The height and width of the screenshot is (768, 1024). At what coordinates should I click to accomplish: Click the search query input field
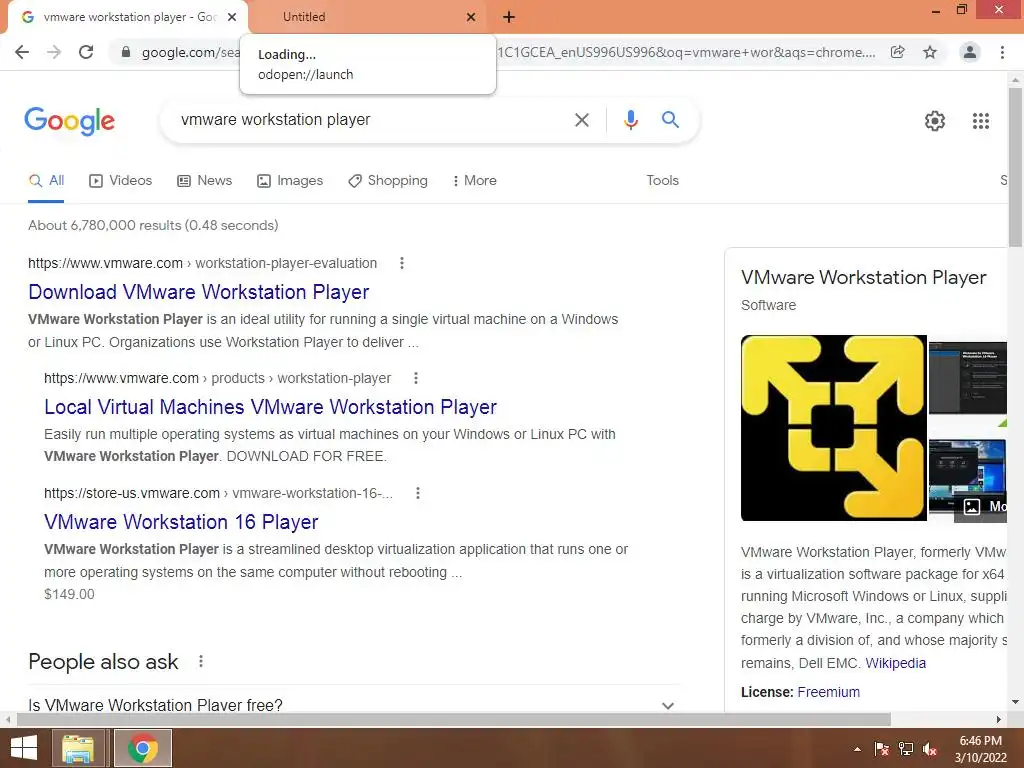(x=372, y=120)
